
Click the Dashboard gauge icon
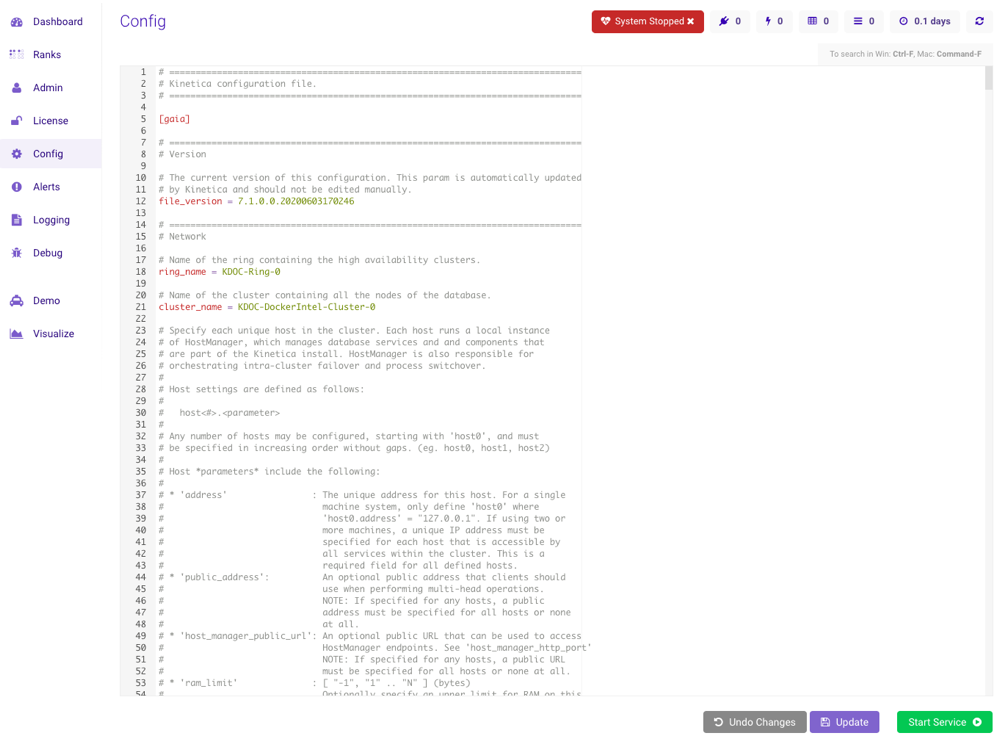16,21
